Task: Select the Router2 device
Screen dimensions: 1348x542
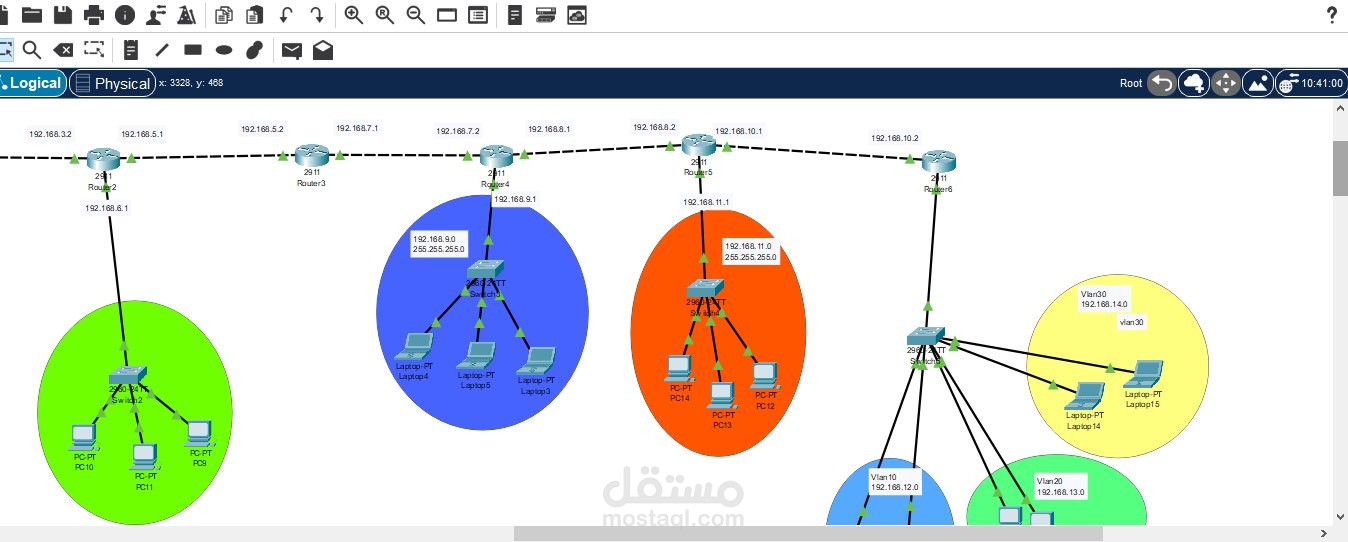Action: (102, 158)
